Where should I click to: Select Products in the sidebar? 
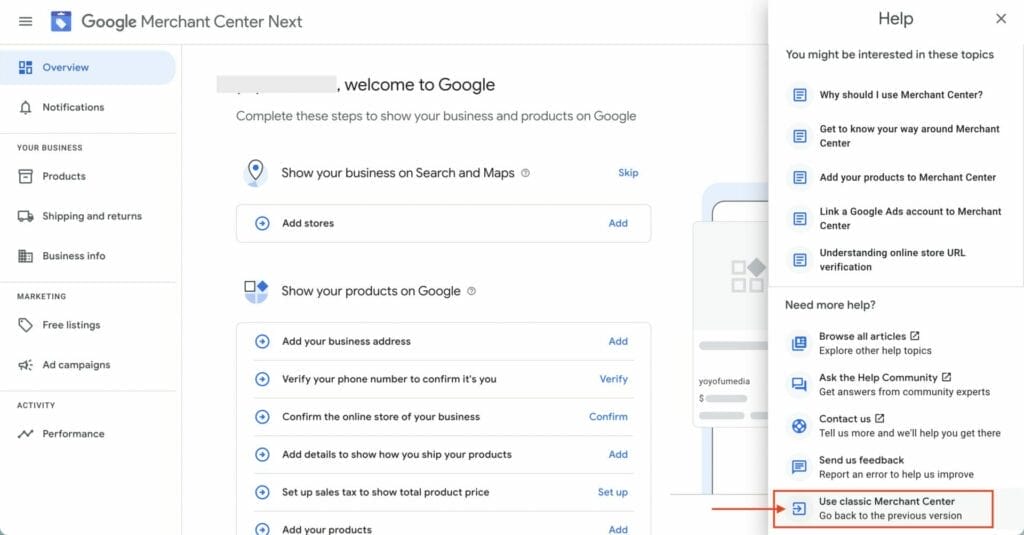coord(64,176)
